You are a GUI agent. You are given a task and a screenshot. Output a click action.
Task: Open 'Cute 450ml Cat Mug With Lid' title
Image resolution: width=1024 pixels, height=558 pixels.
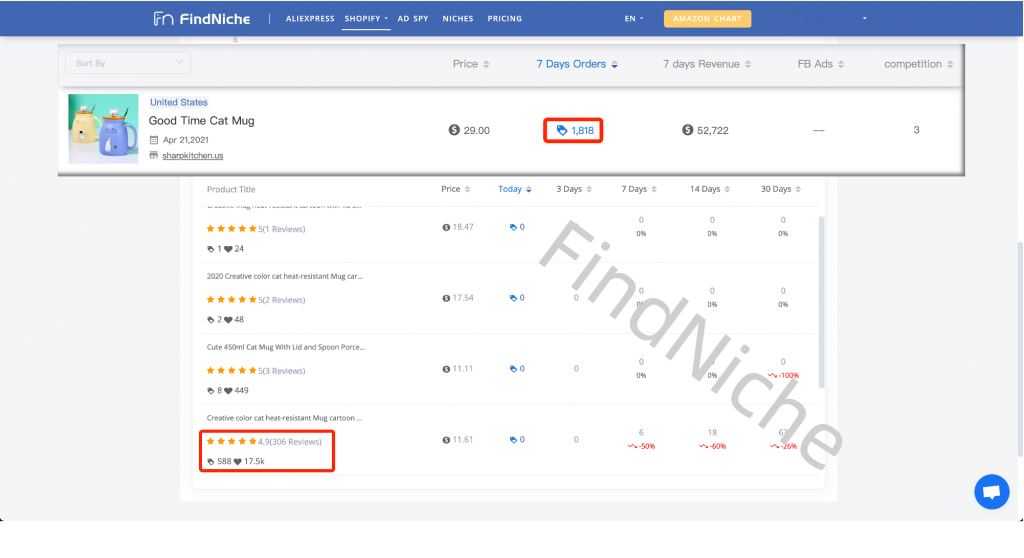click(x=286, y=347)
